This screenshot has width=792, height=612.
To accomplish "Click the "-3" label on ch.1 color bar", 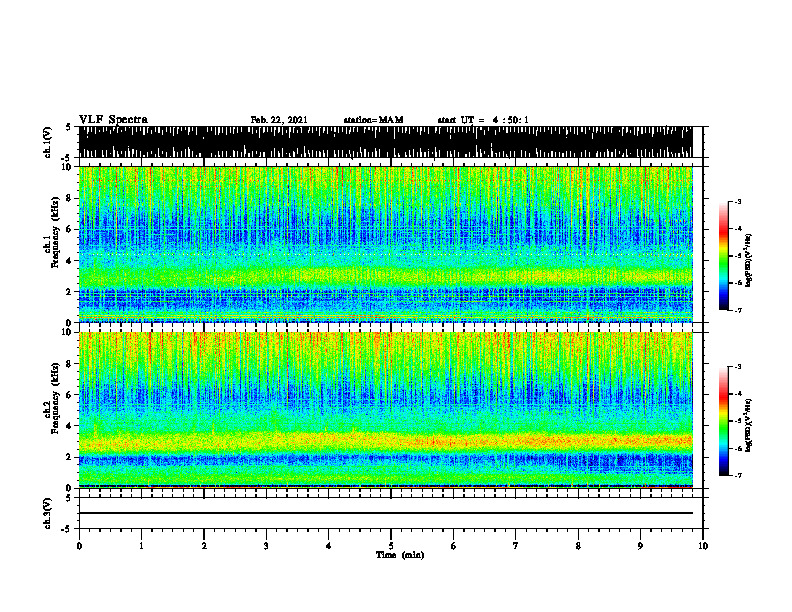I will pos(737,201).
